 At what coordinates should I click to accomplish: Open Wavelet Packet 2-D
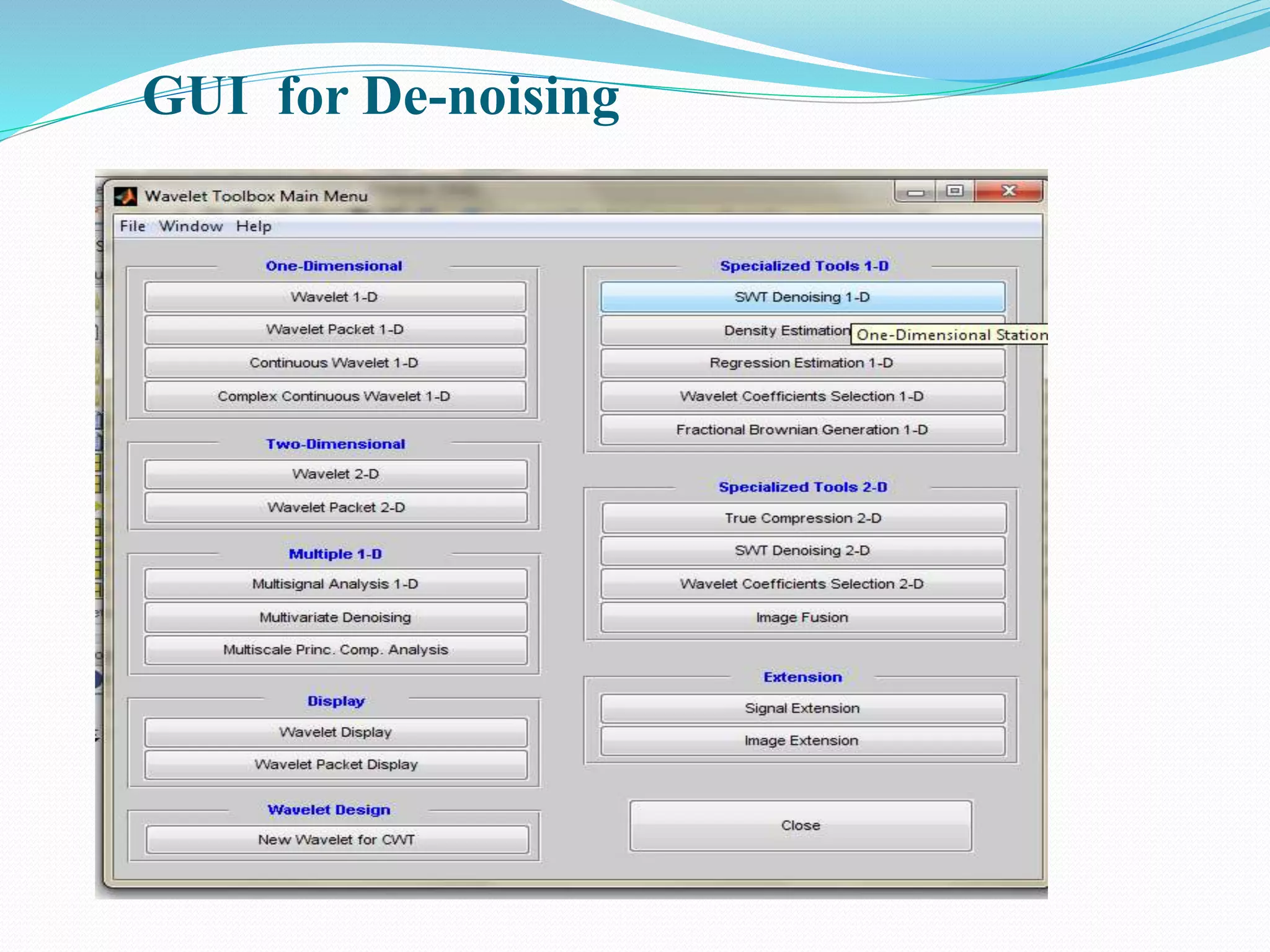[x=335, y=507]
